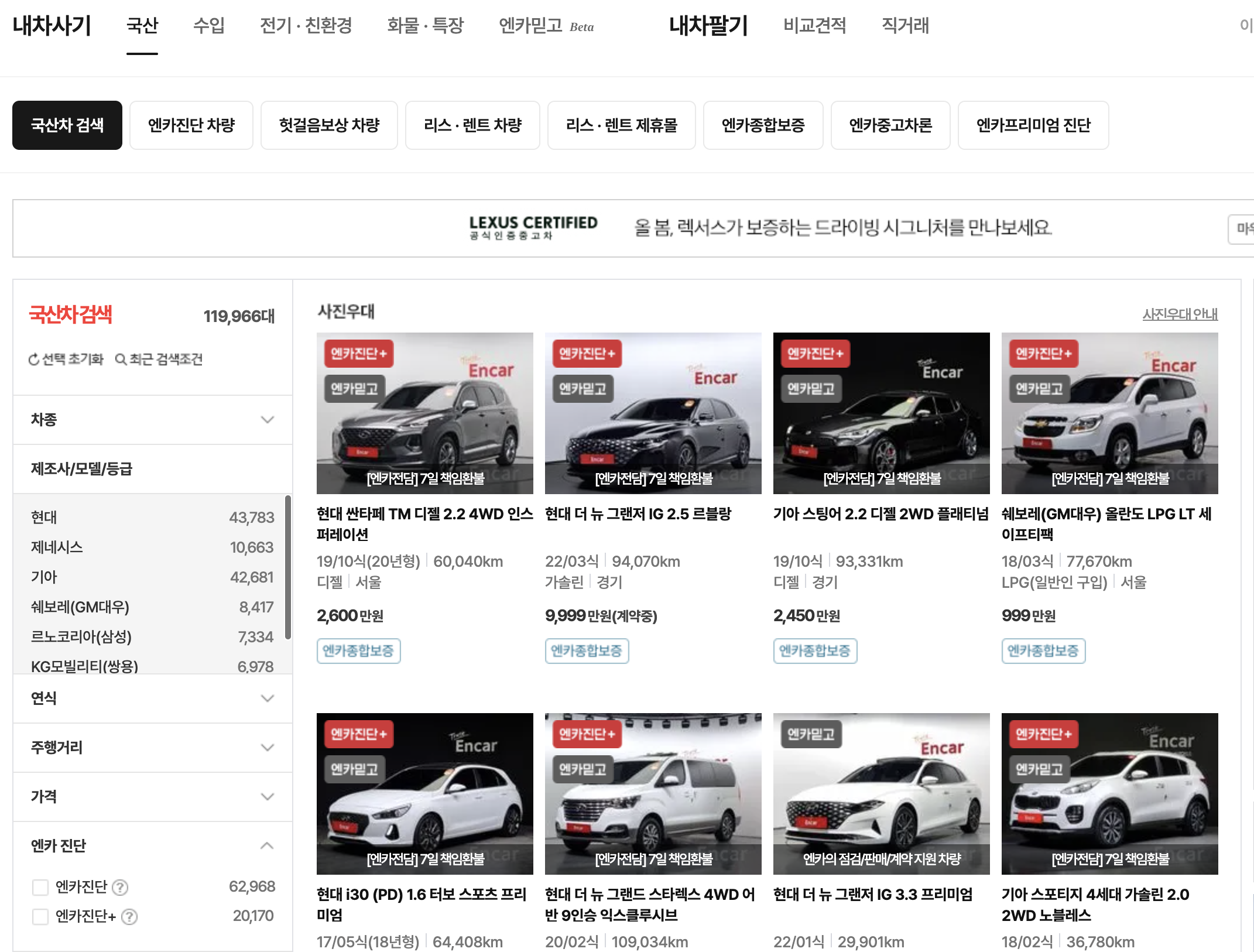Check the 엔카진단+ filter checkbox

pyautogui.click(x=40, y=917)
